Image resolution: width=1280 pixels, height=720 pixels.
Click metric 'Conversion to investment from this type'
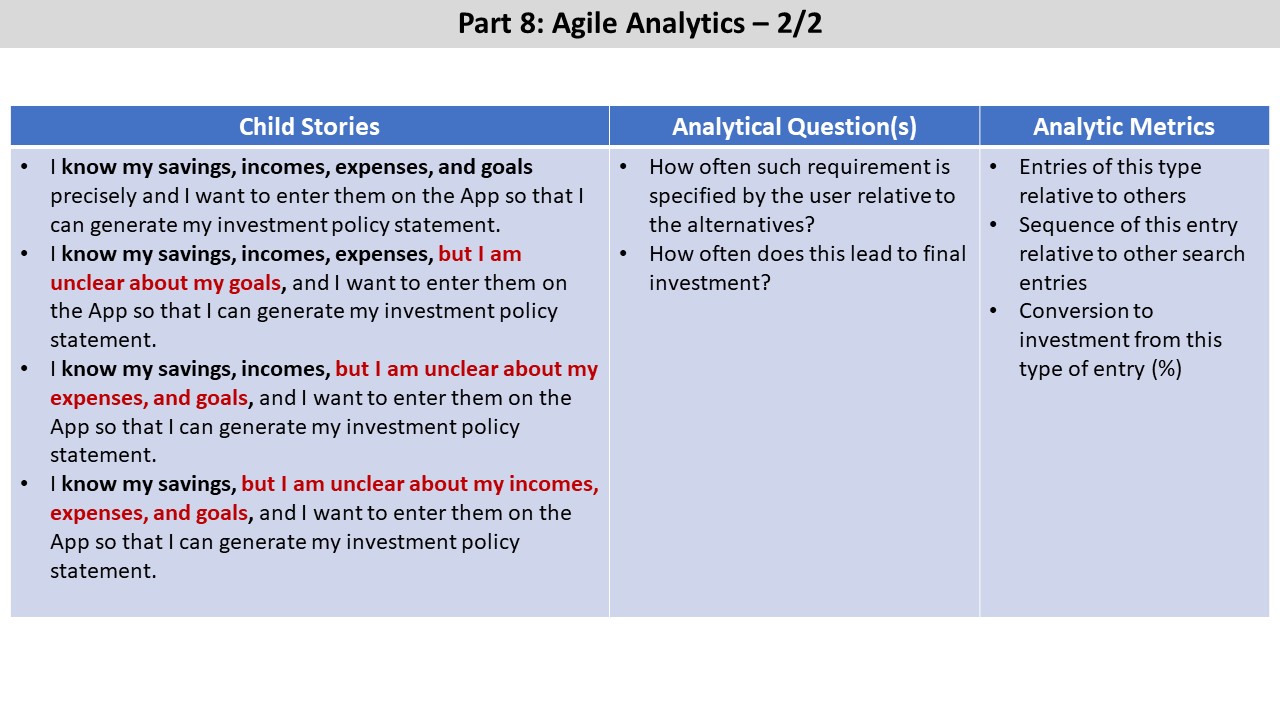pyautogui.click(x=1120, y=340)
